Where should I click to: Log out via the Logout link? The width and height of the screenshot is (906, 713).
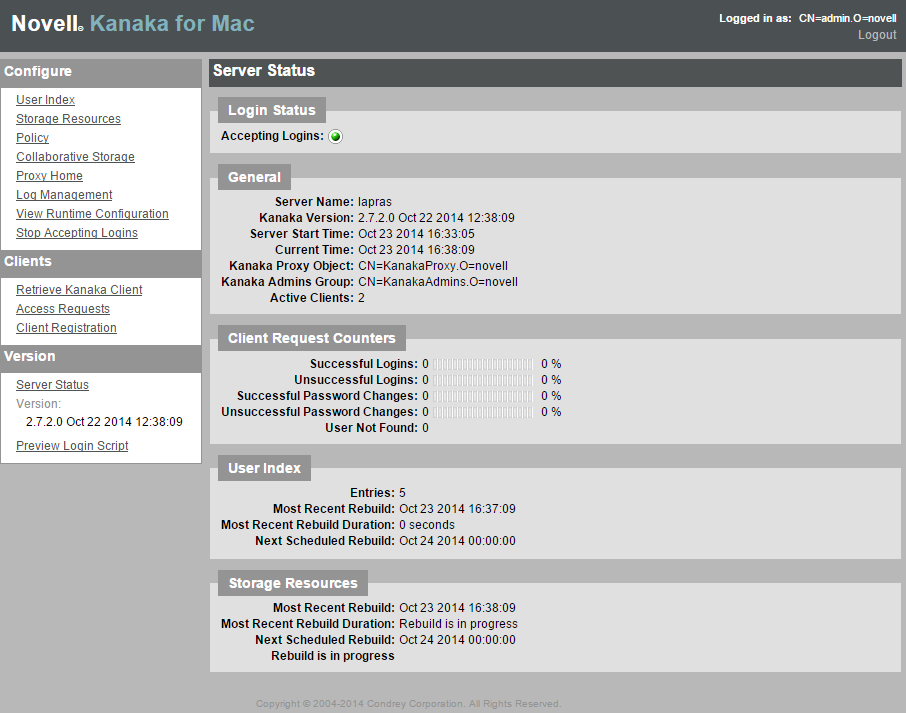pyautogui.click(x=877, y=35)
